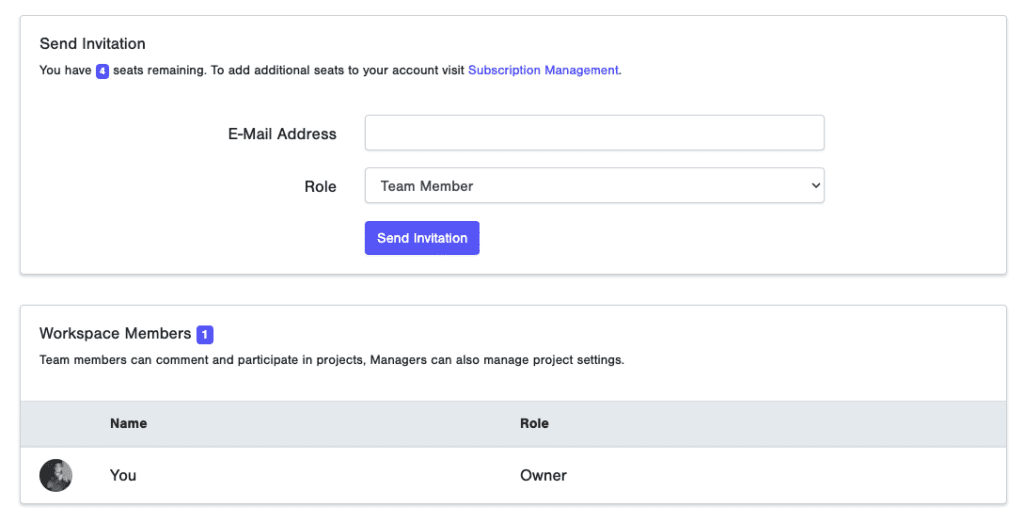The height and width of the screenshot is (522, 1024).
Task: Click the Workspace Members heading
Action: point(115,333)
